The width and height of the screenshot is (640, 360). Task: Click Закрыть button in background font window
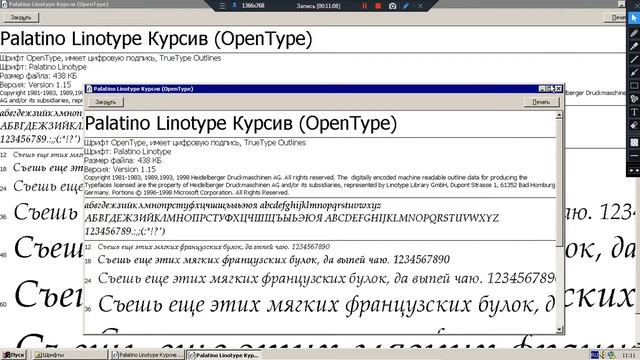coord(21,18)
